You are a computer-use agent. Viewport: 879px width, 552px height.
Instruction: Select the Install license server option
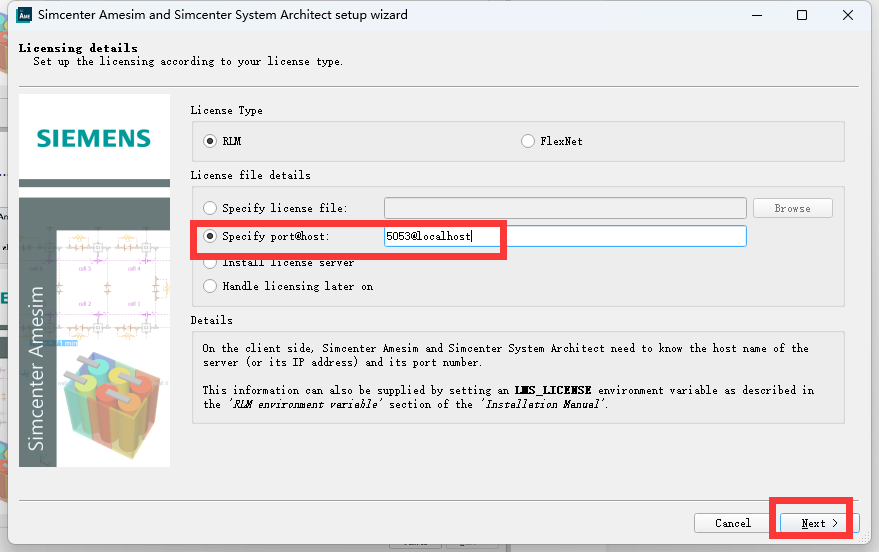click(210, 262)
